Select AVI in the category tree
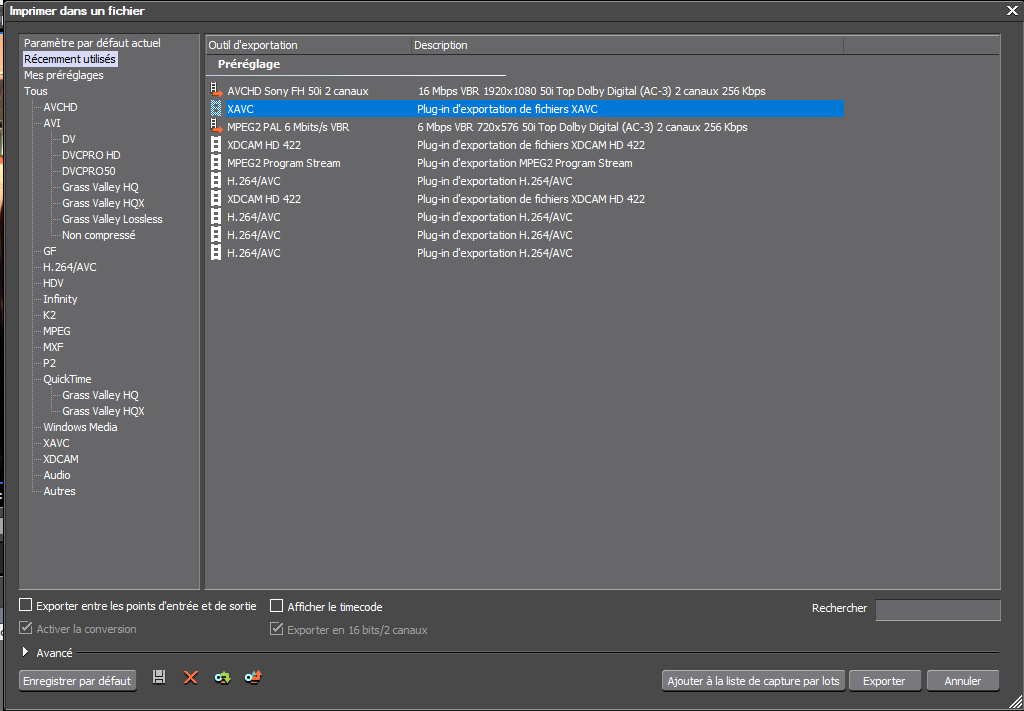This screenshot has width=1024, height=711. point(52,123)
